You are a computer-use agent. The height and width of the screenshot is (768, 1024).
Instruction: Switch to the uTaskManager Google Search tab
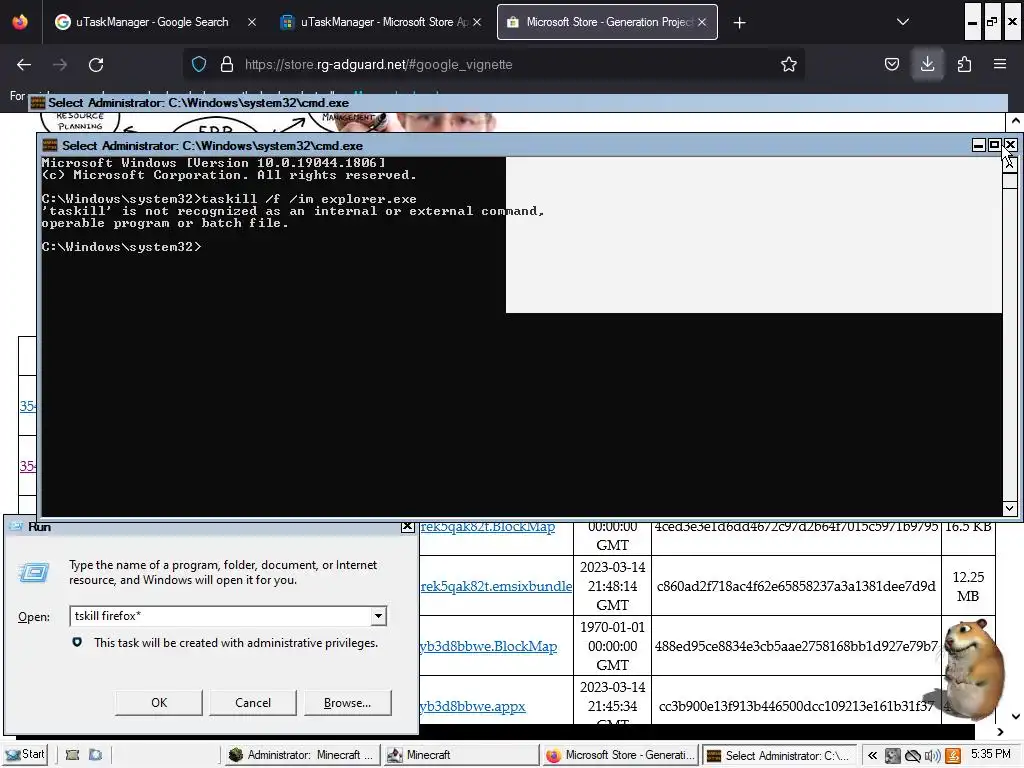click(x=152, y=22)
